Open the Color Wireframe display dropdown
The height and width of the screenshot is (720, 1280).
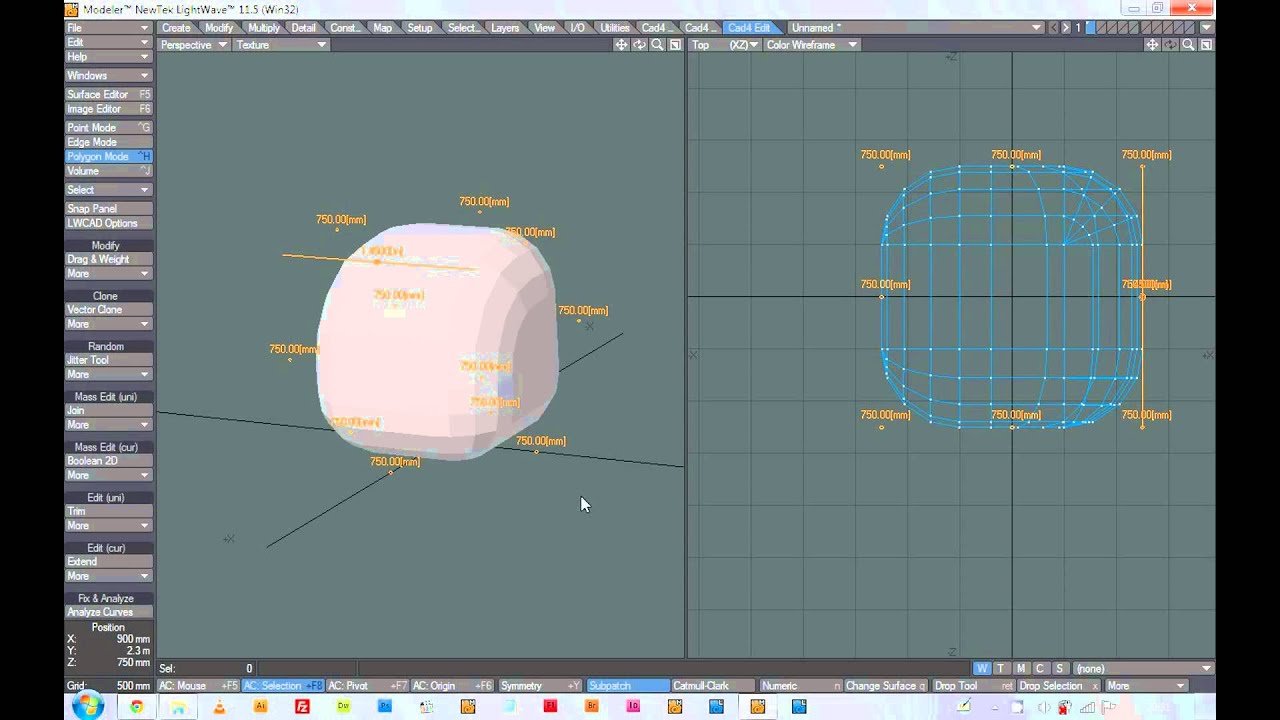[811, 45]
